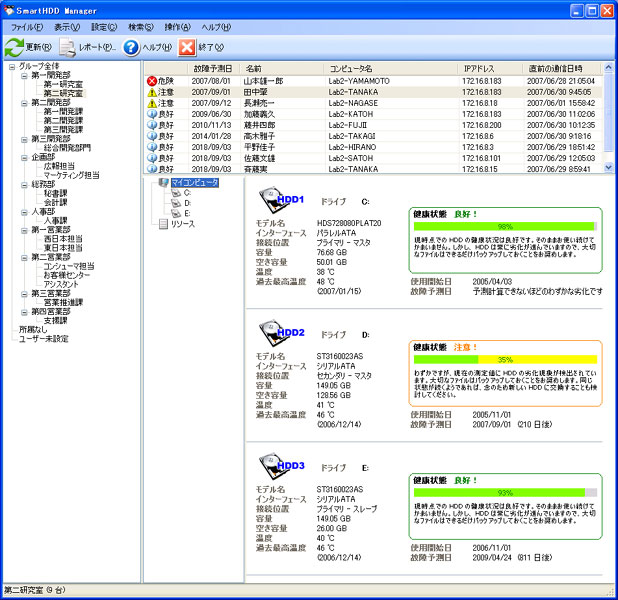This screenshot has width=618, height=600.
Task: Click the C: drive icon in tree
Action: click(x=176, y=193)
